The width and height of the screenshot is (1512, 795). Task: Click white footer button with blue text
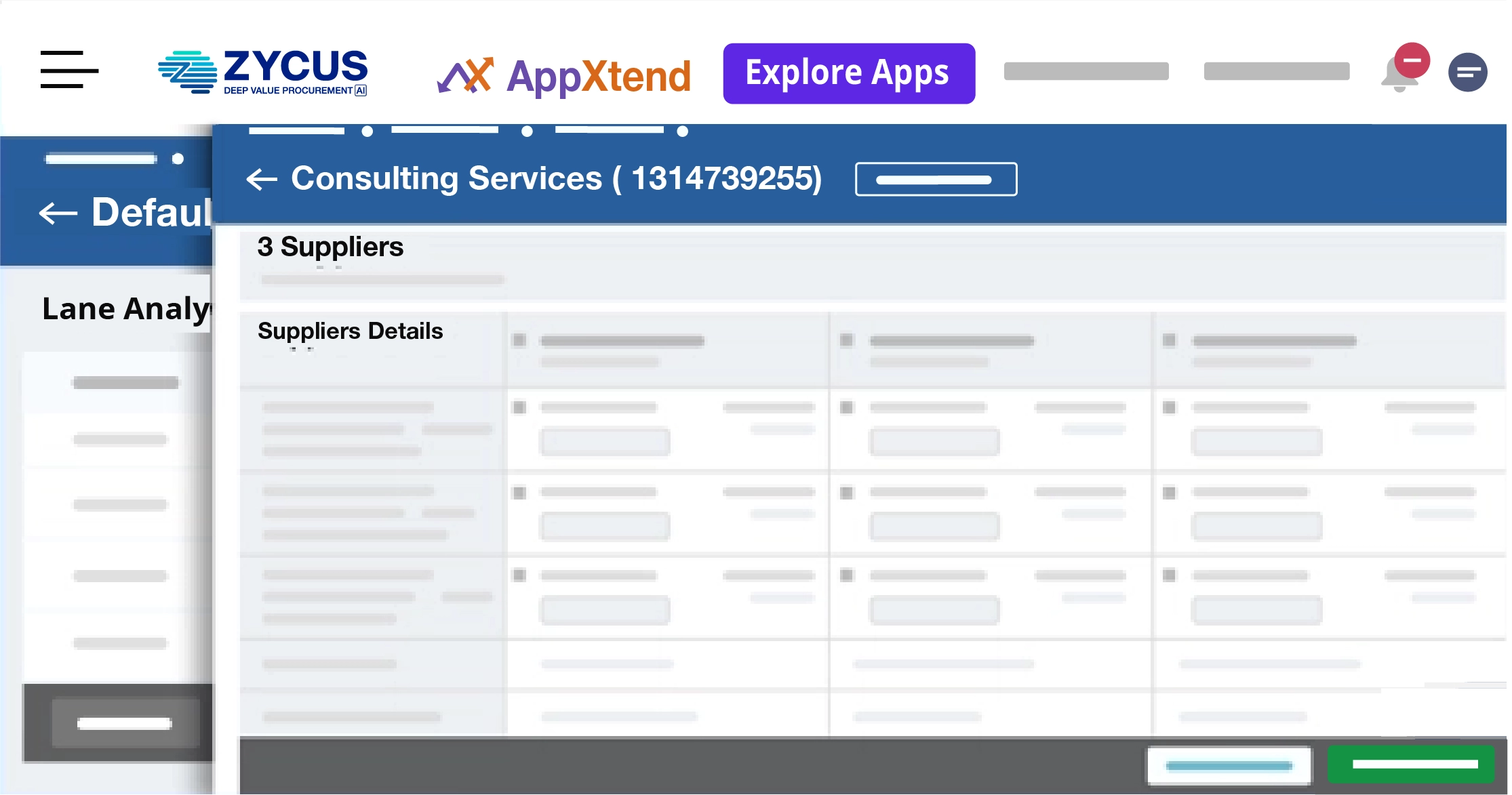coord(1229,766)
